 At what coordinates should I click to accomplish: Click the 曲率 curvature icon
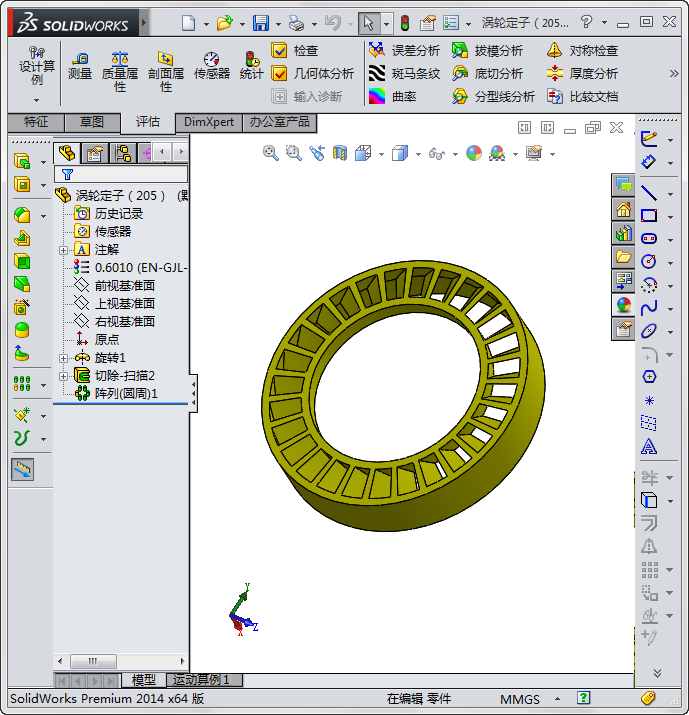coord(377,96)
